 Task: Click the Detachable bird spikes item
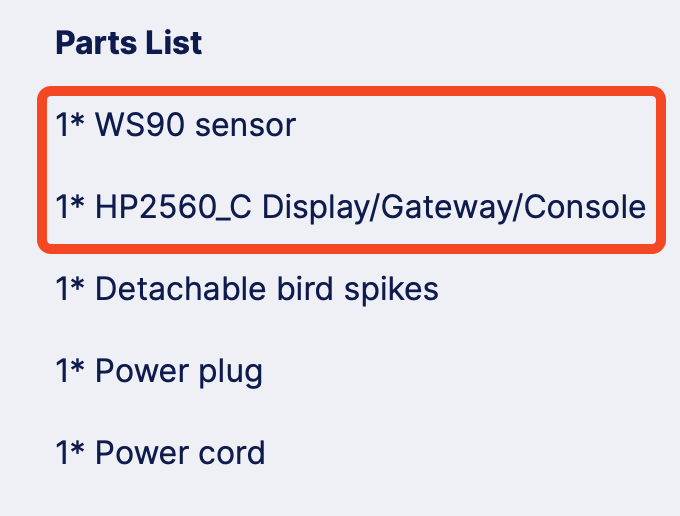coord(247,290)
